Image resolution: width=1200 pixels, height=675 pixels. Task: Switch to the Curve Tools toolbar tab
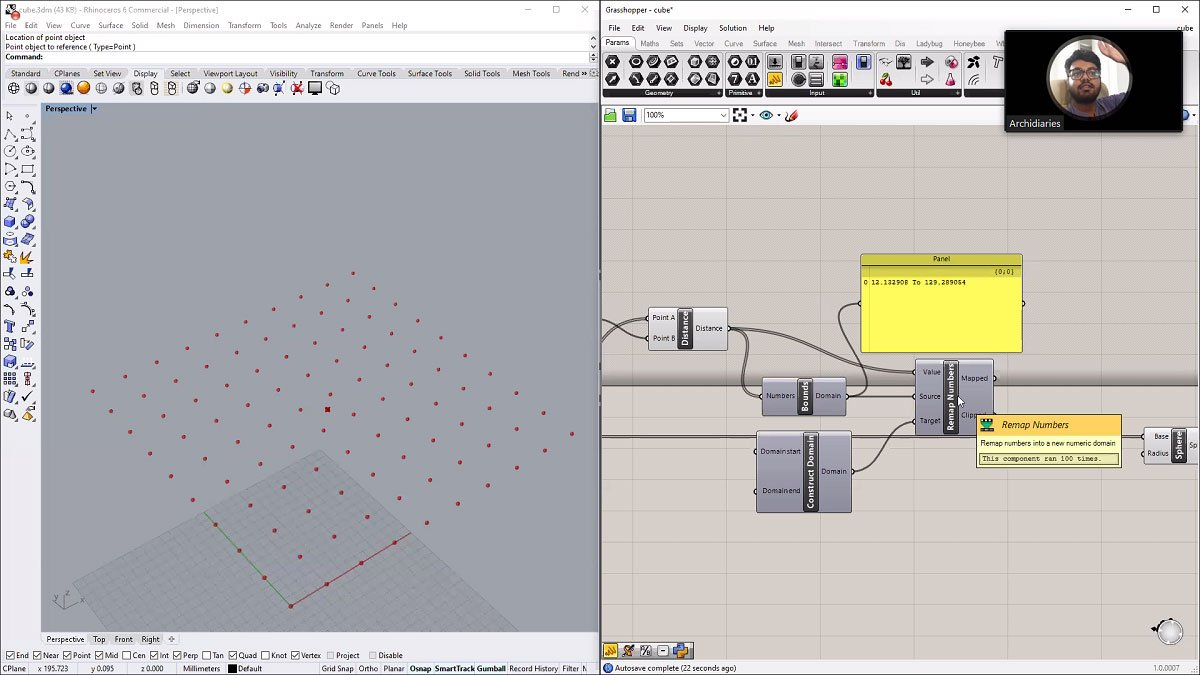(x=376, y=73)
